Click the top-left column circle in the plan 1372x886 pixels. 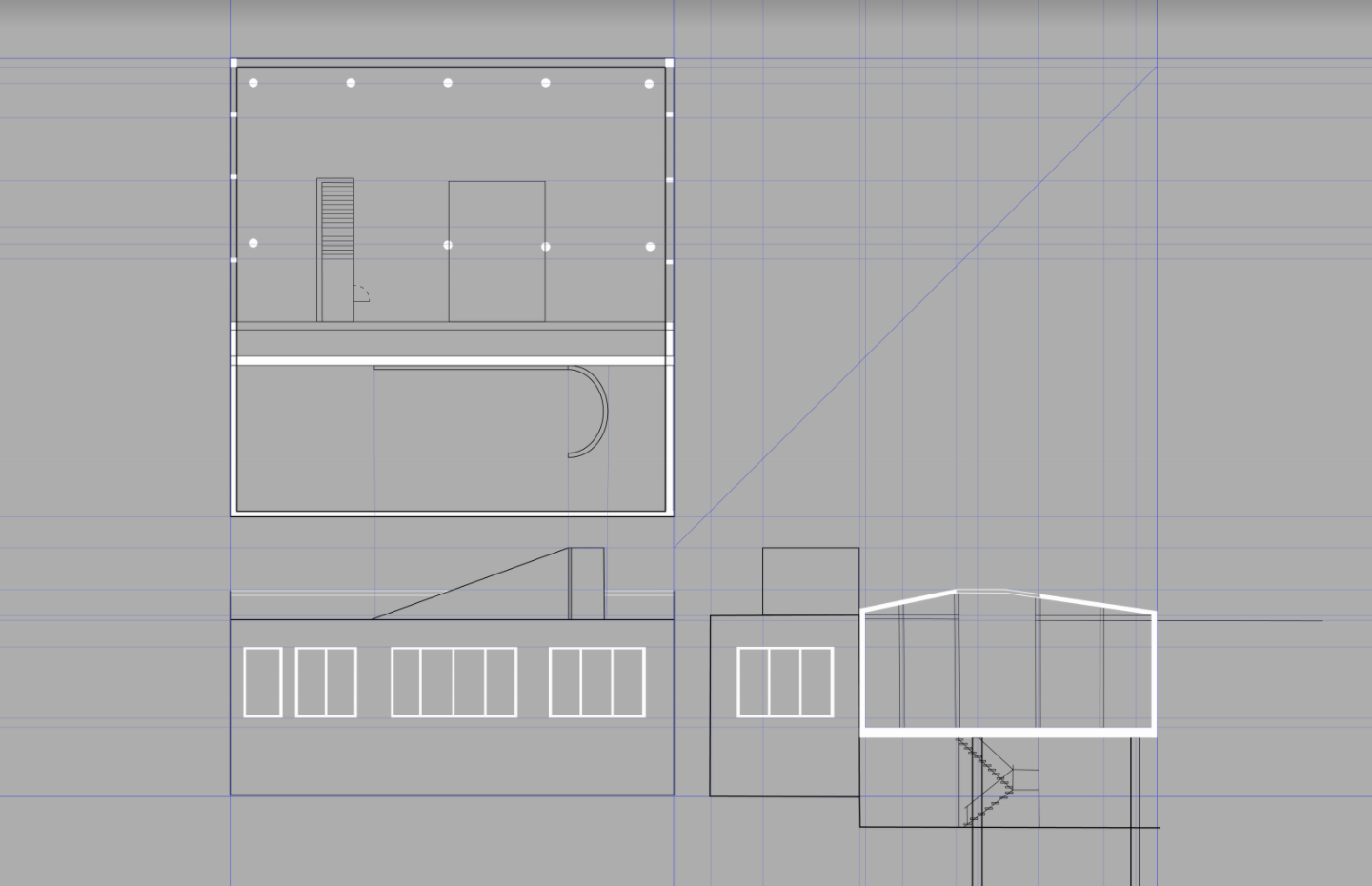253,83
